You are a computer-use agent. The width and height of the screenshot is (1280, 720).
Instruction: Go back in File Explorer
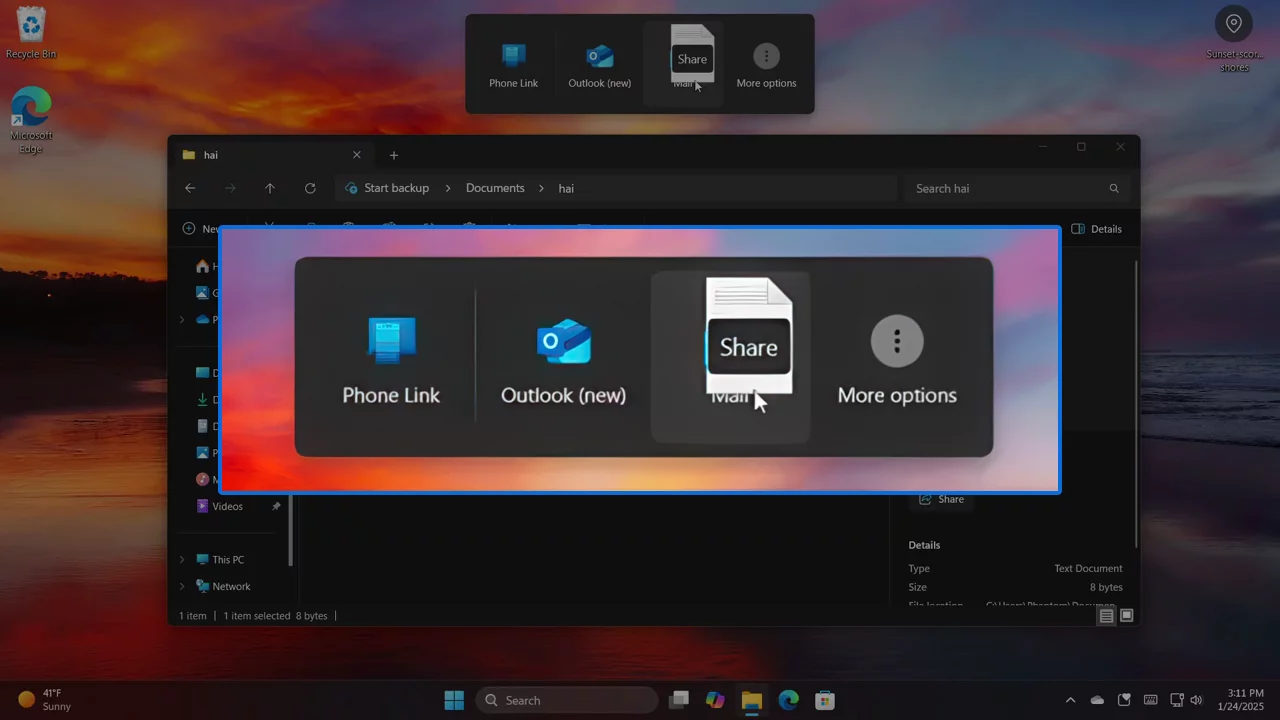[x=190, y=188]
